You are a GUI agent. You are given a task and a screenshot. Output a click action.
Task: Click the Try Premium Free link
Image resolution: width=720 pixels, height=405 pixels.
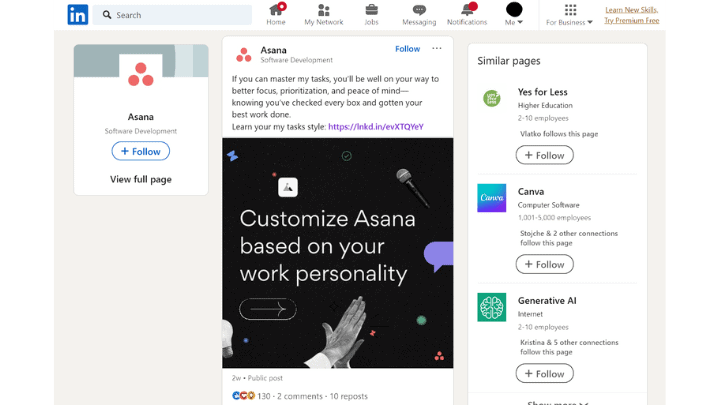631,20
